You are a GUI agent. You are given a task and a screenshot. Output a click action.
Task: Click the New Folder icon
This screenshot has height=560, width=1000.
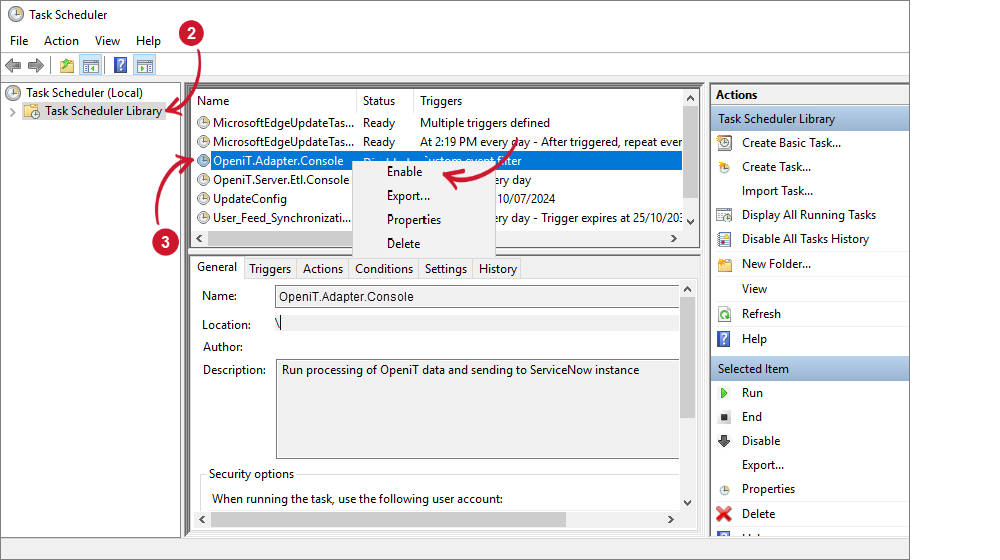pos(724,265)
